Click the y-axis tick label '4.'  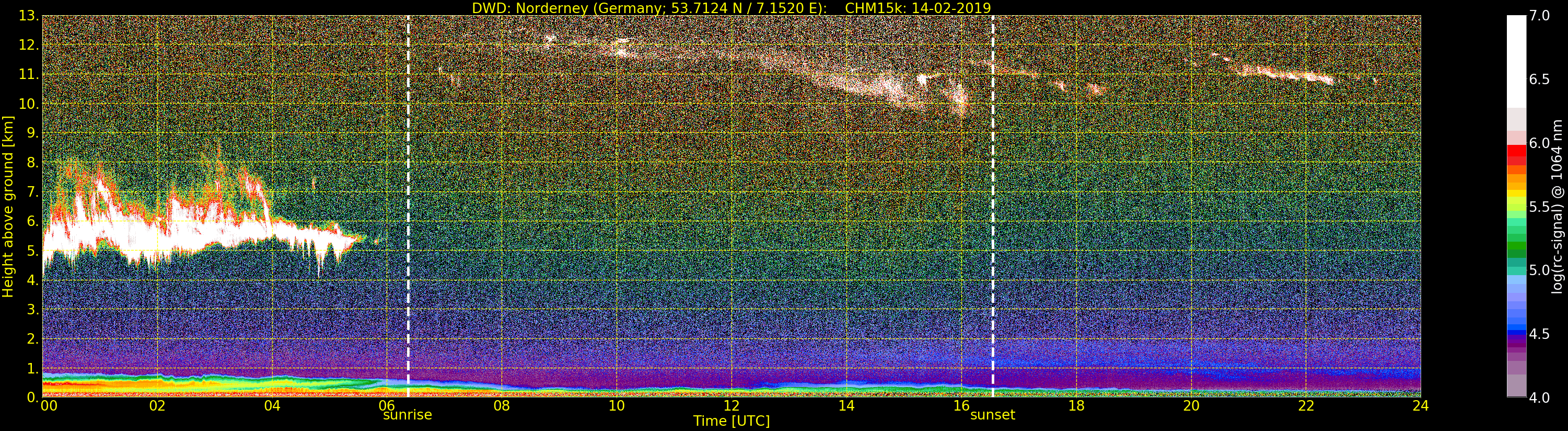[33, 280]
